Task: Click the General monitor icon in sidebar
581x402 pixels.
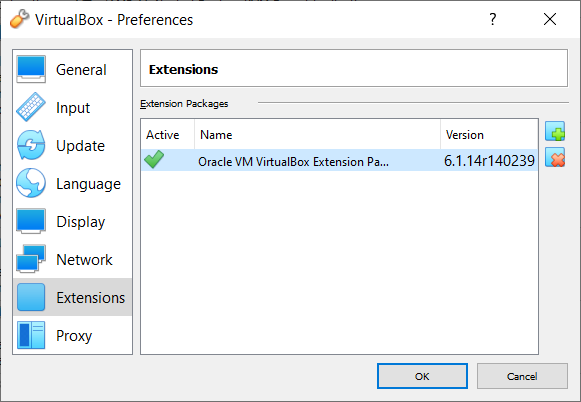Action: 31,69
